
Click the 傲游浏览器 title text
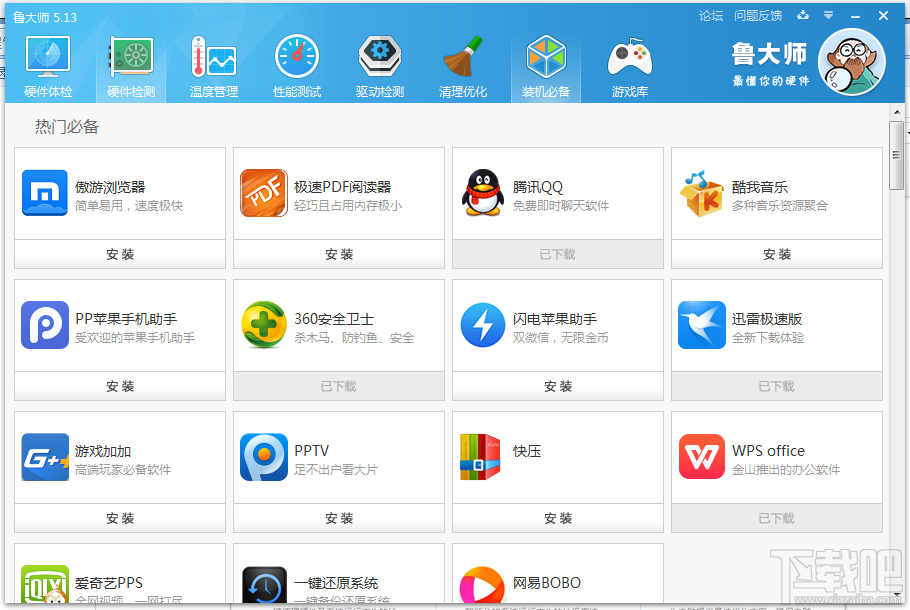(x=110, y=187)
